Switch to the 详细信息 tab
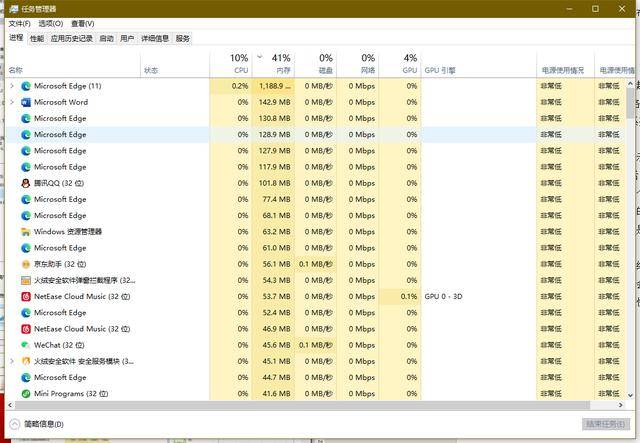Image resolution: width=640 pixels, height=443 pixels. [x=155, y=39]
